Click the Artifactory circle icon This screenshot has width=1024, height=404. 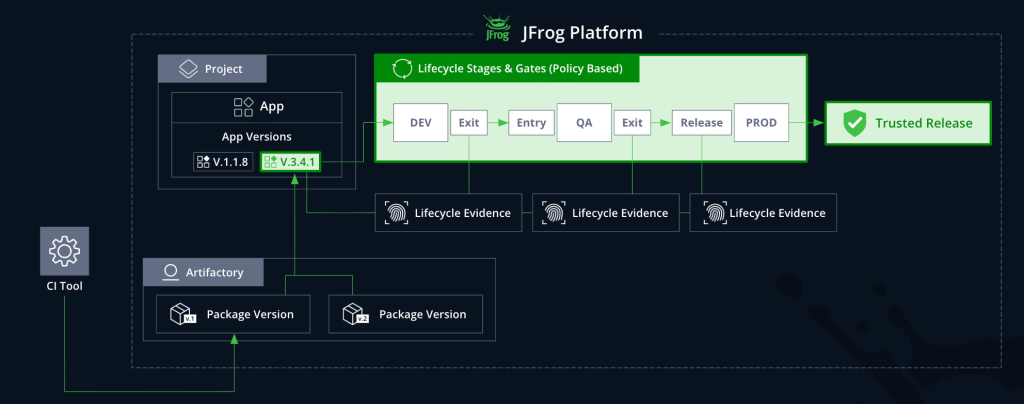(170, 272)
